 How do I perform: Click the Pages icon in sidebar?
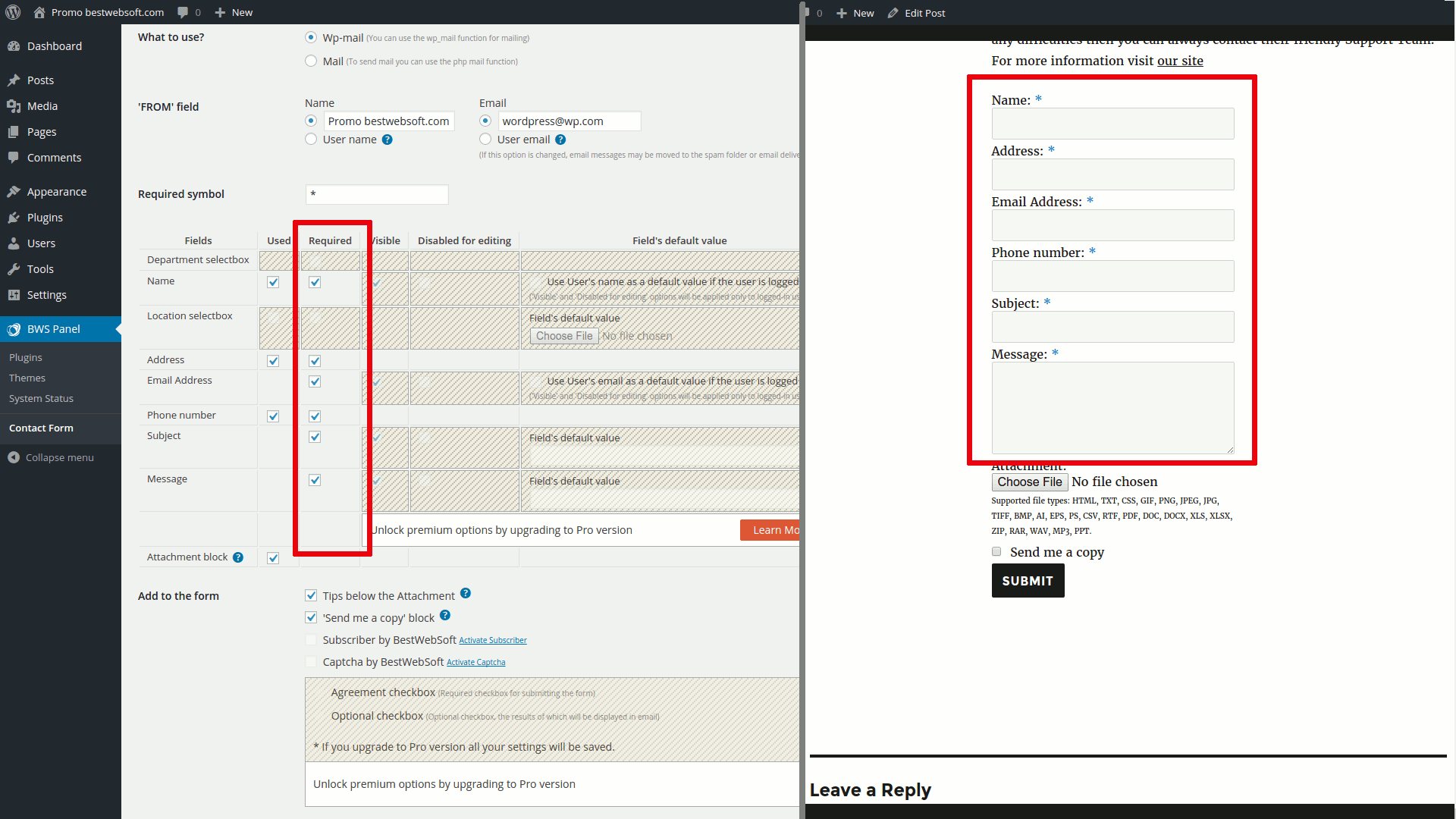14,132
